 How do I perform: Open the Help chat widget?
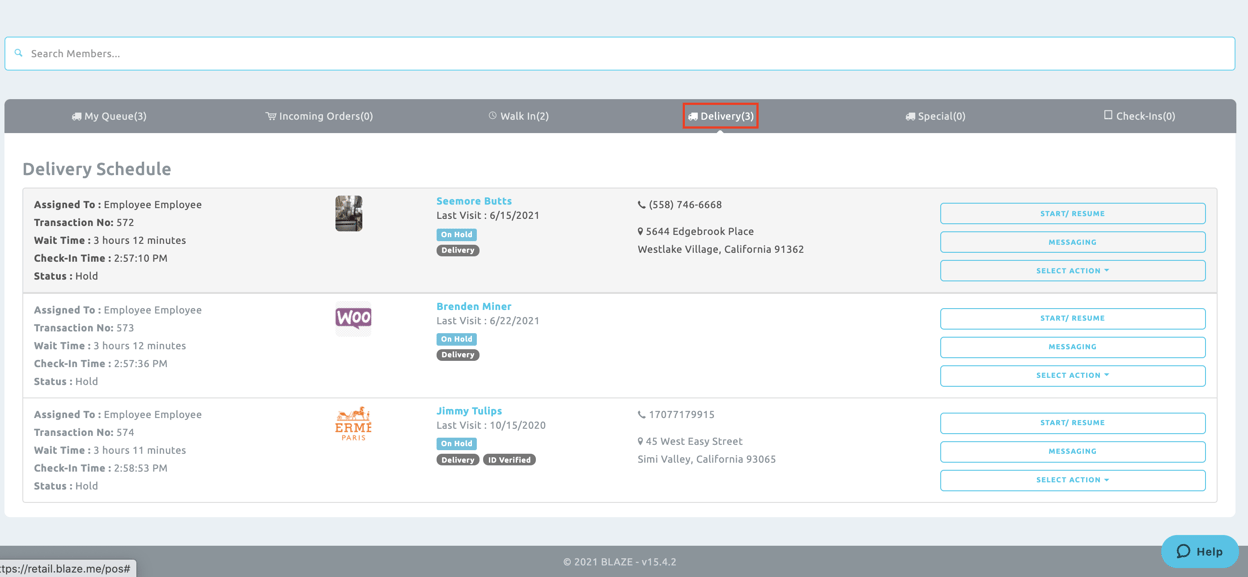[x=1199, y=551]
